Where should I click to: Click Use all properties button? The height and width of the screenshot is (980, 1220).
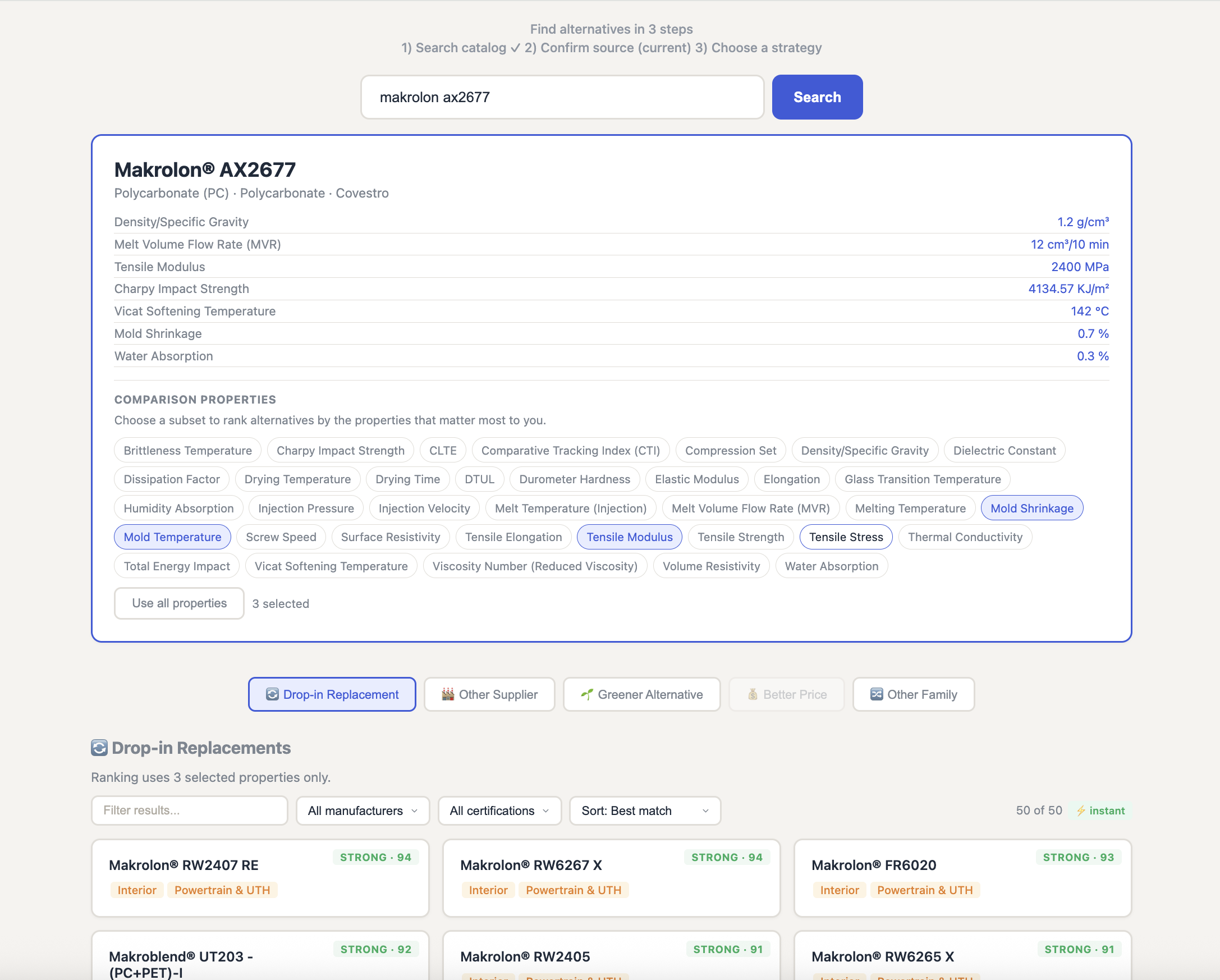tap(179, 603)
